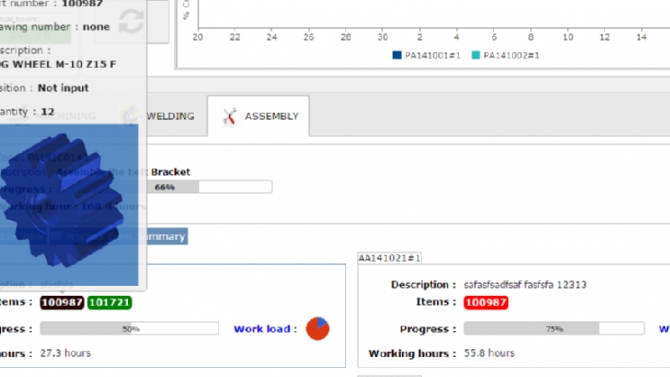Viewport: 670px width, 377px height.
Task: Click the crossed tools Assembly icon
Action: click(229, 116)
